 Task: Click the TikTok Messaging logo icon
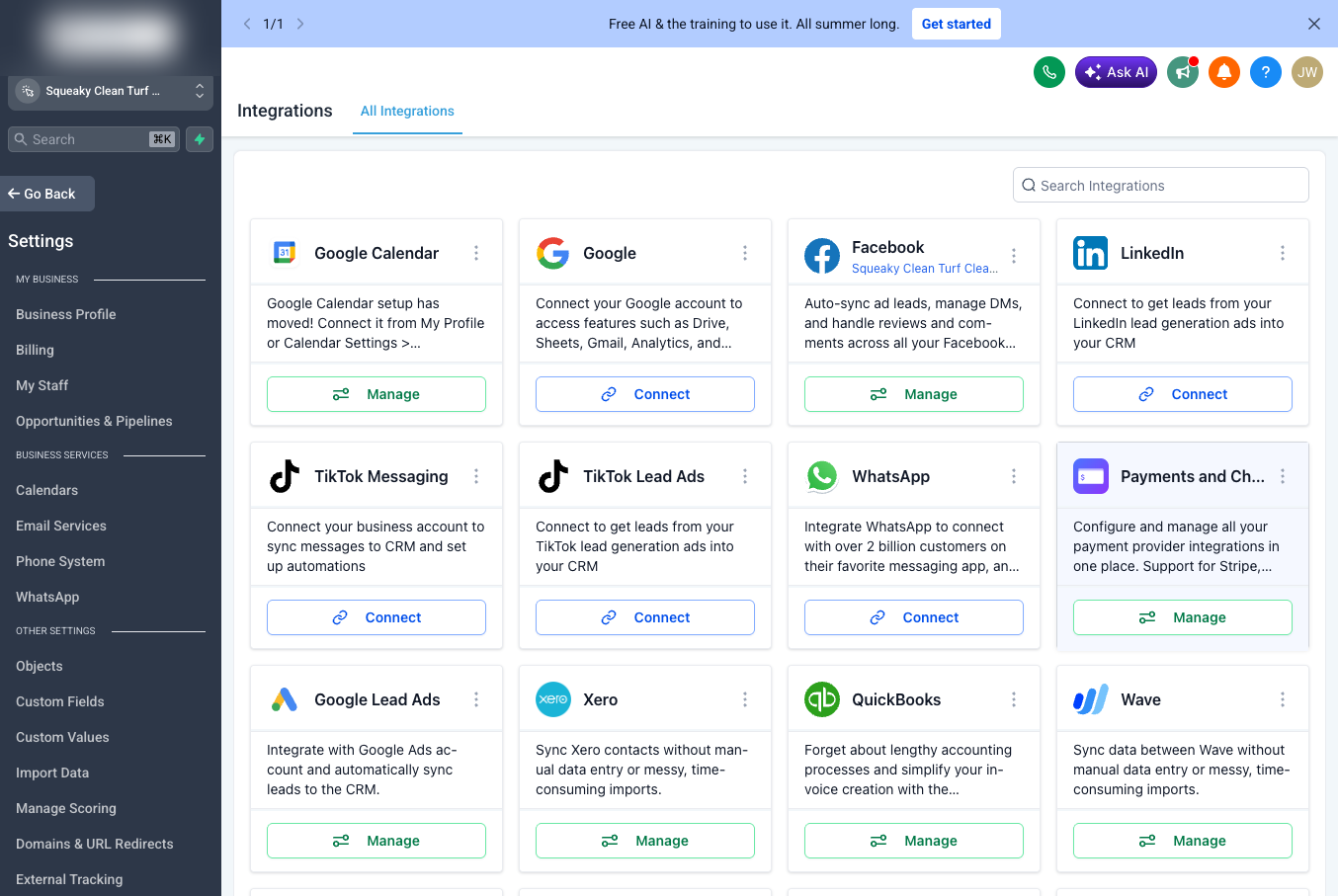click(285, 476)
